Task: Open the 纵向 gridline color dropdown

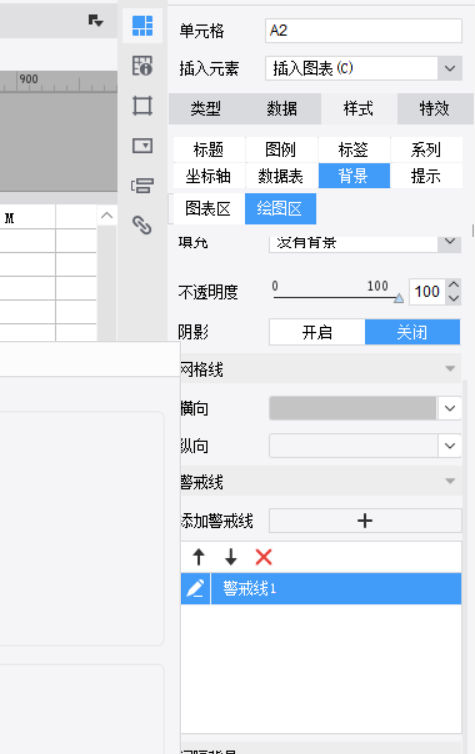Action: click(450, 446)
